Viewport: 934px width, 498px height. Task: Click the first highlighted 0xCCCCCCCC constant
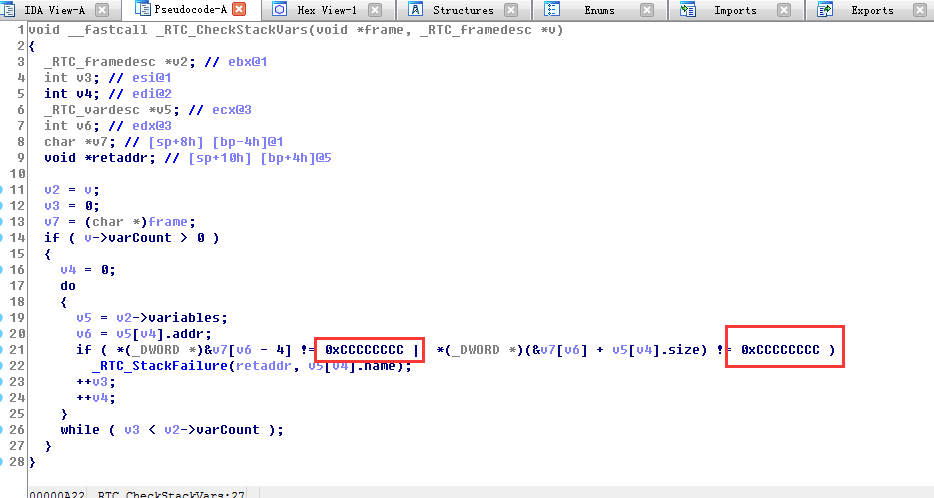click(364, 350)
